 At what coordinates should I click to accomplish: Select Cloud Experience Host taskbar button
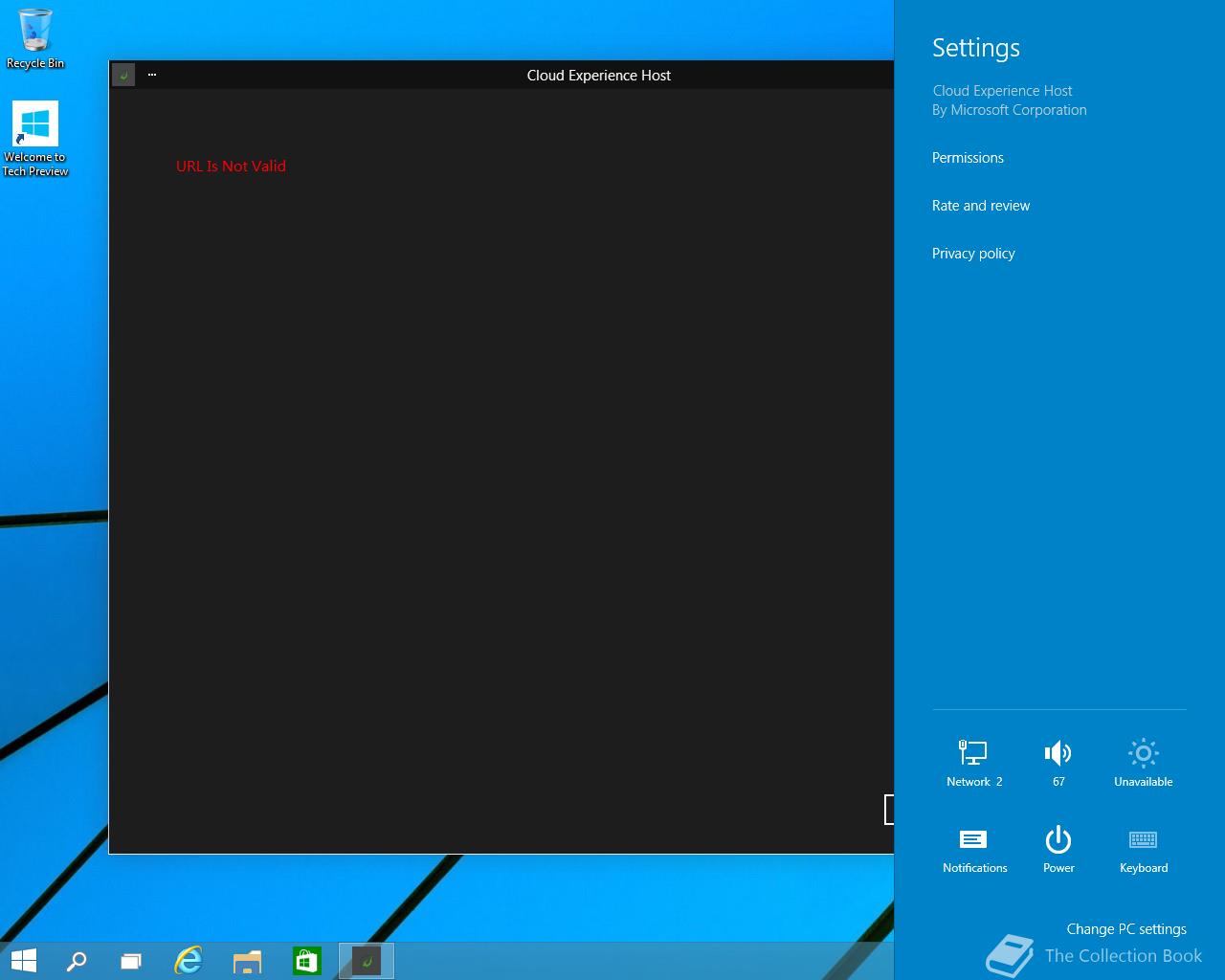click(x=367, y=961)
